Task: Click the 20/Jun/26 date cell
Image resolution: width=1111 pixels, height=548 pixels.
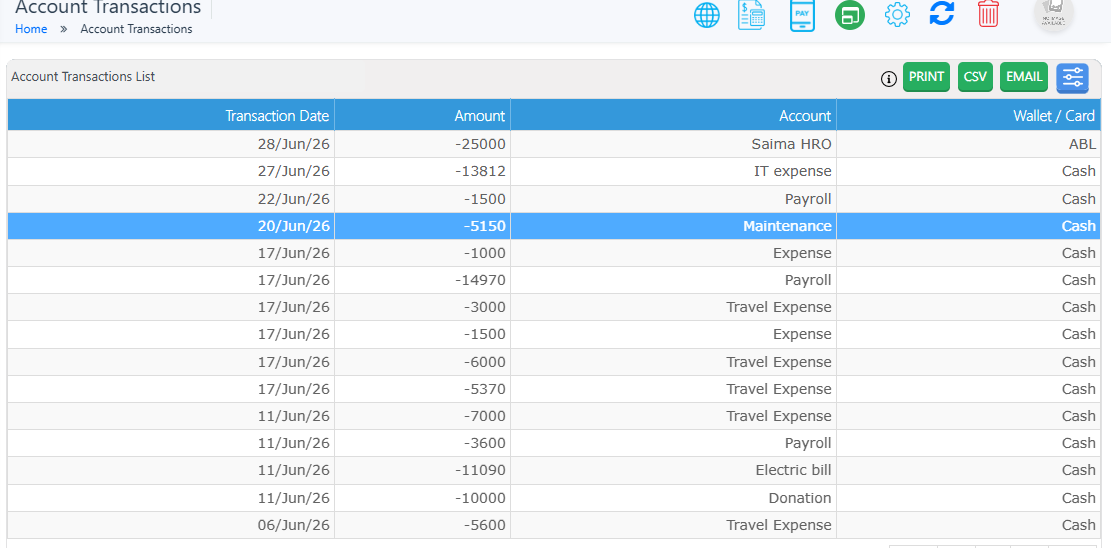Action: pyautogui.click(x=171, y=226)
